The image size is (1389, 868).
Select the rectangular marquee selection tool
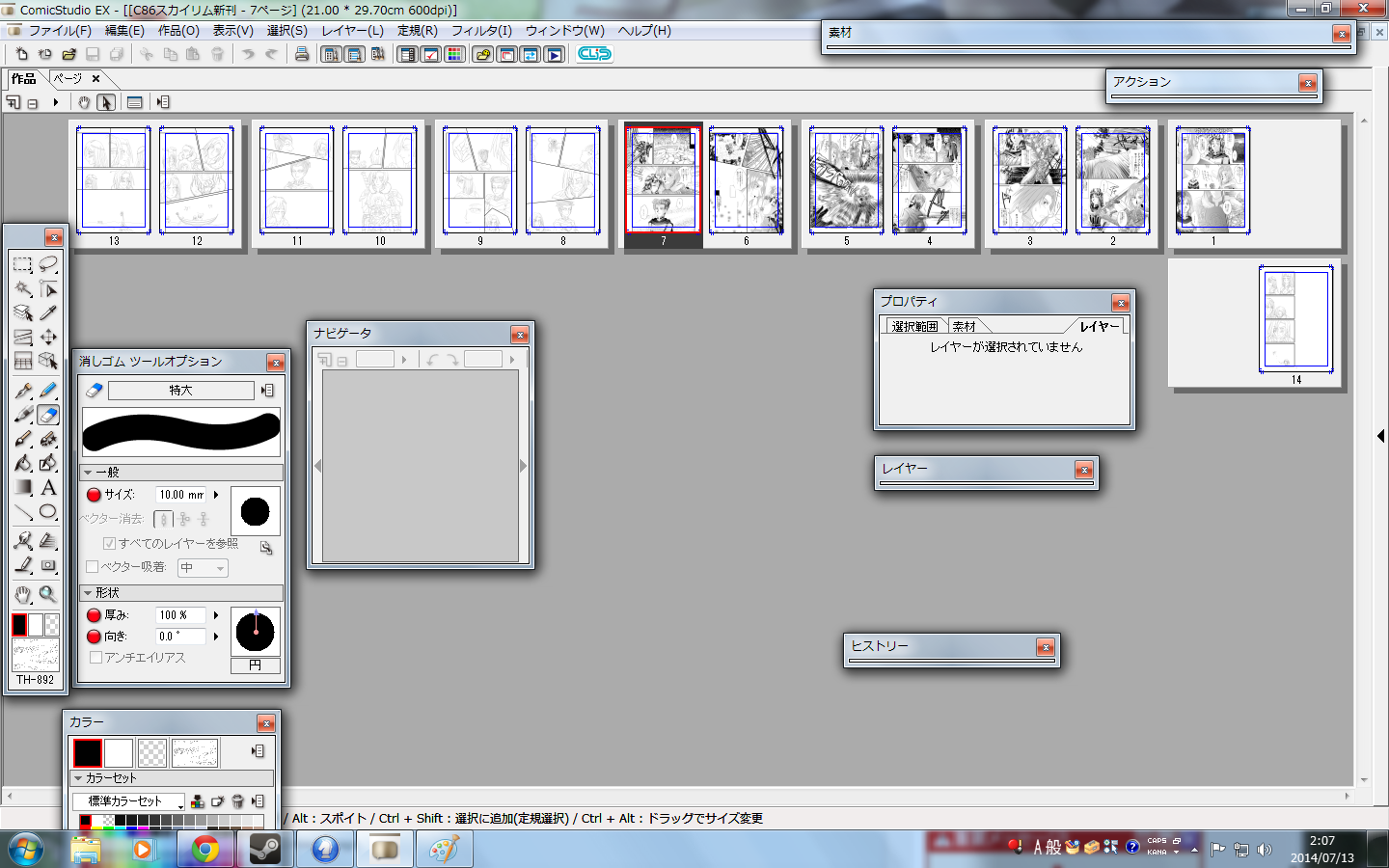[x=23, y=263]
